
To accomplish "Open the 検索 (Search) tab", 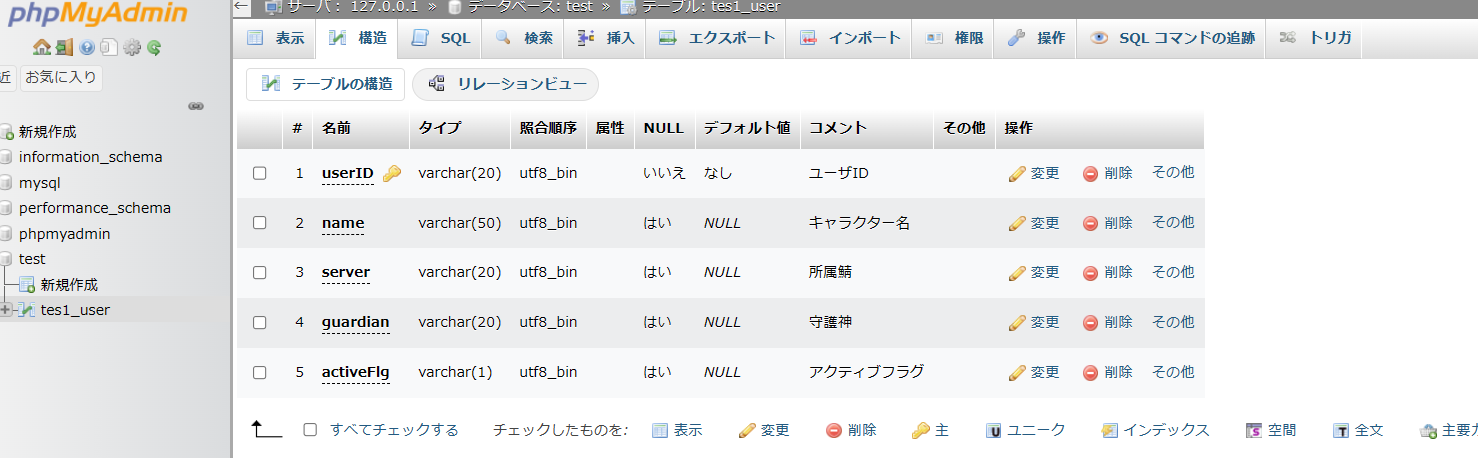I will 523,38.
